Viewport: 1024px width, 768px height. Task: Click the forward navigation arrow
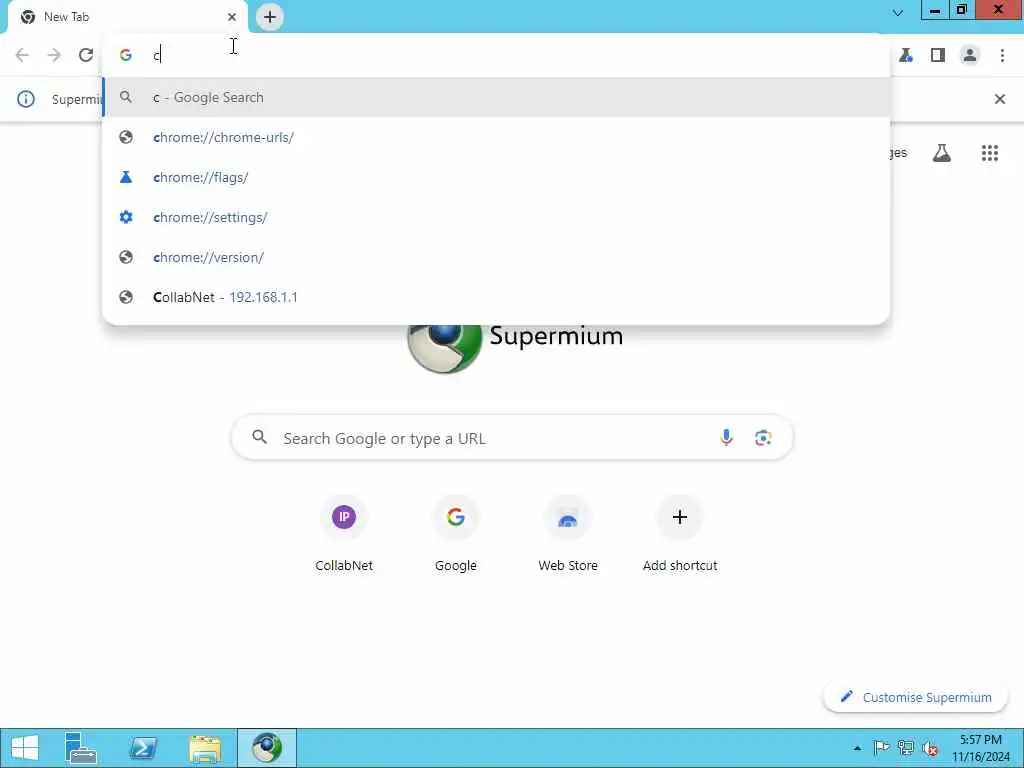click(x=54, y=55)
